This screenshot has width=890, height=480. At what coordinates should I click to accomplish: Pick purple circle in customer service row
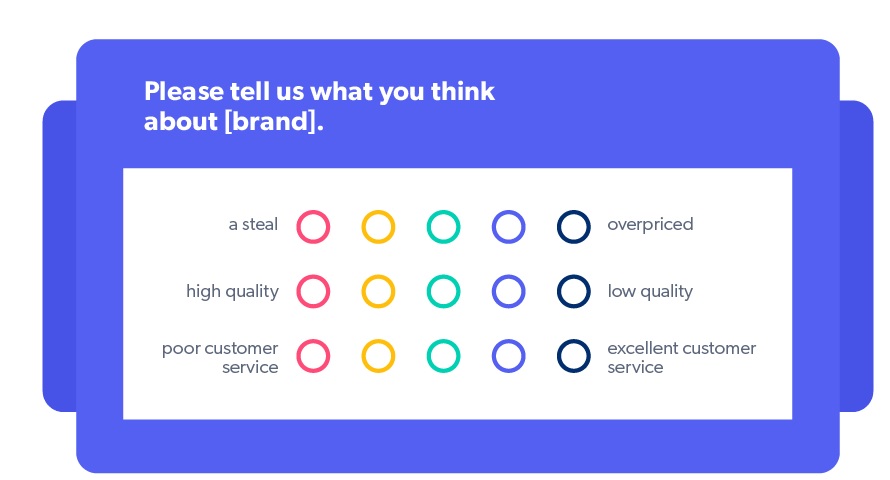click(509, 356)
